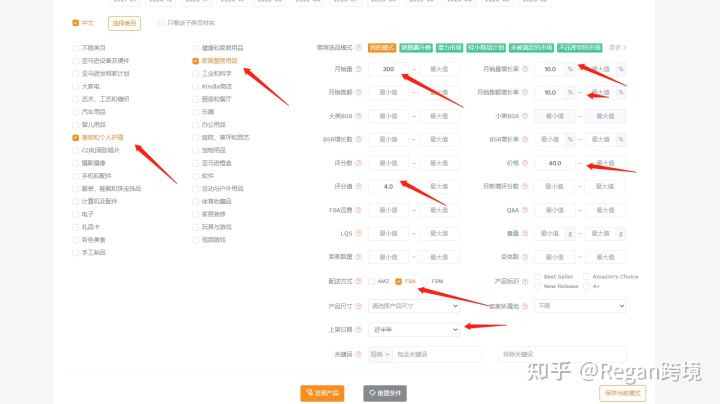
Task: Click help icon next to BSR增长率
Action: pos(525,139)
